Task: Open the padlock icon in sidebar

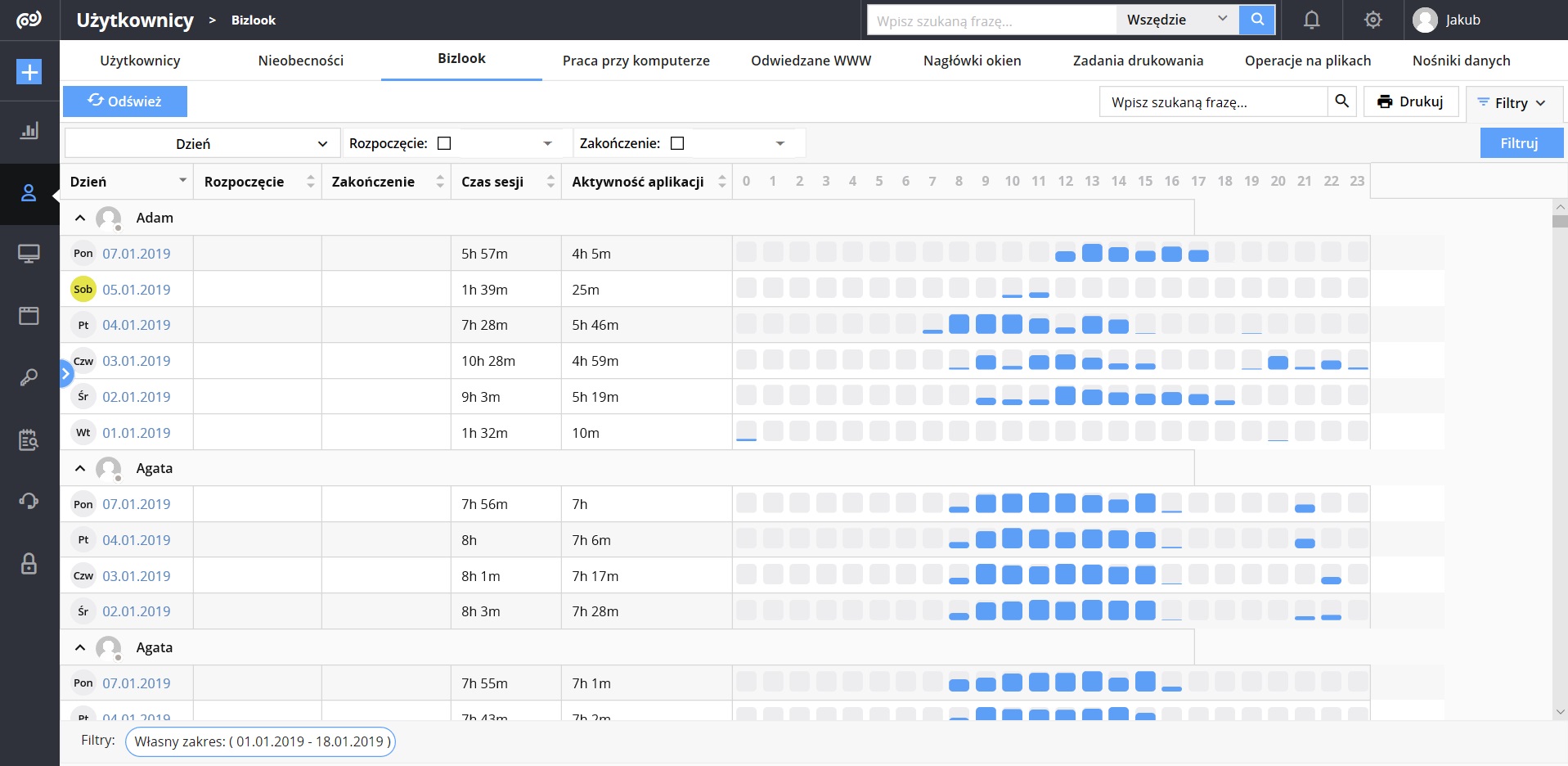Action: tap(29, 563)
